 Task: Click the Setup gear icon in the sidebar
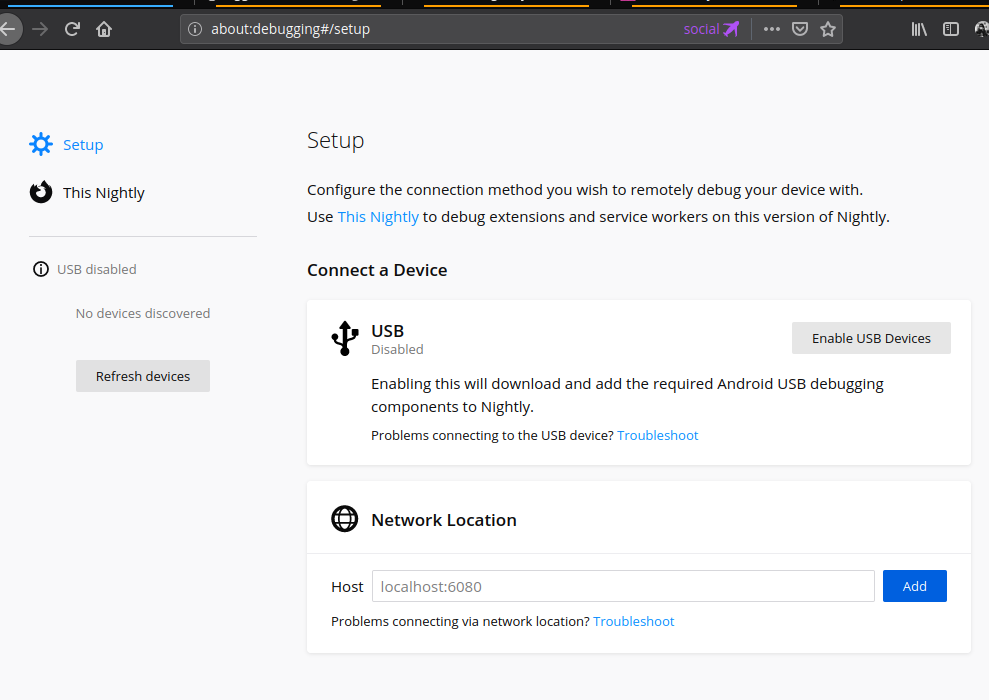[x=41, y=144]
